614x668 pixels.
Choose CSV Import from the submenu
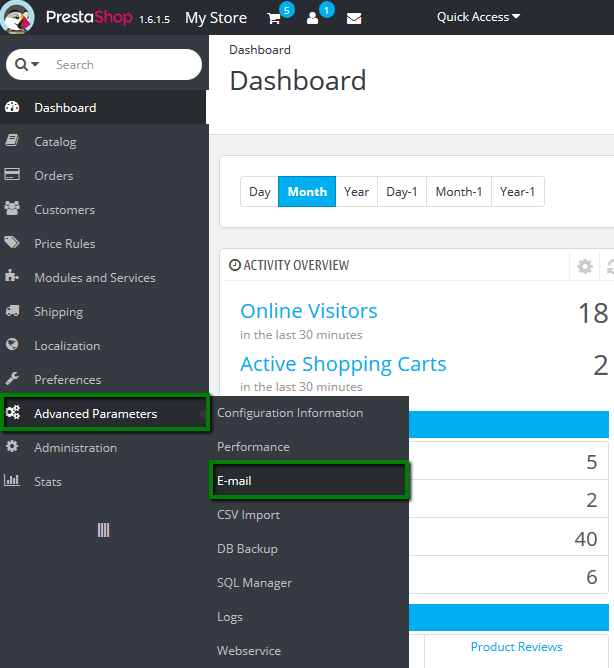pyautogui.click(x=309, y=515)
